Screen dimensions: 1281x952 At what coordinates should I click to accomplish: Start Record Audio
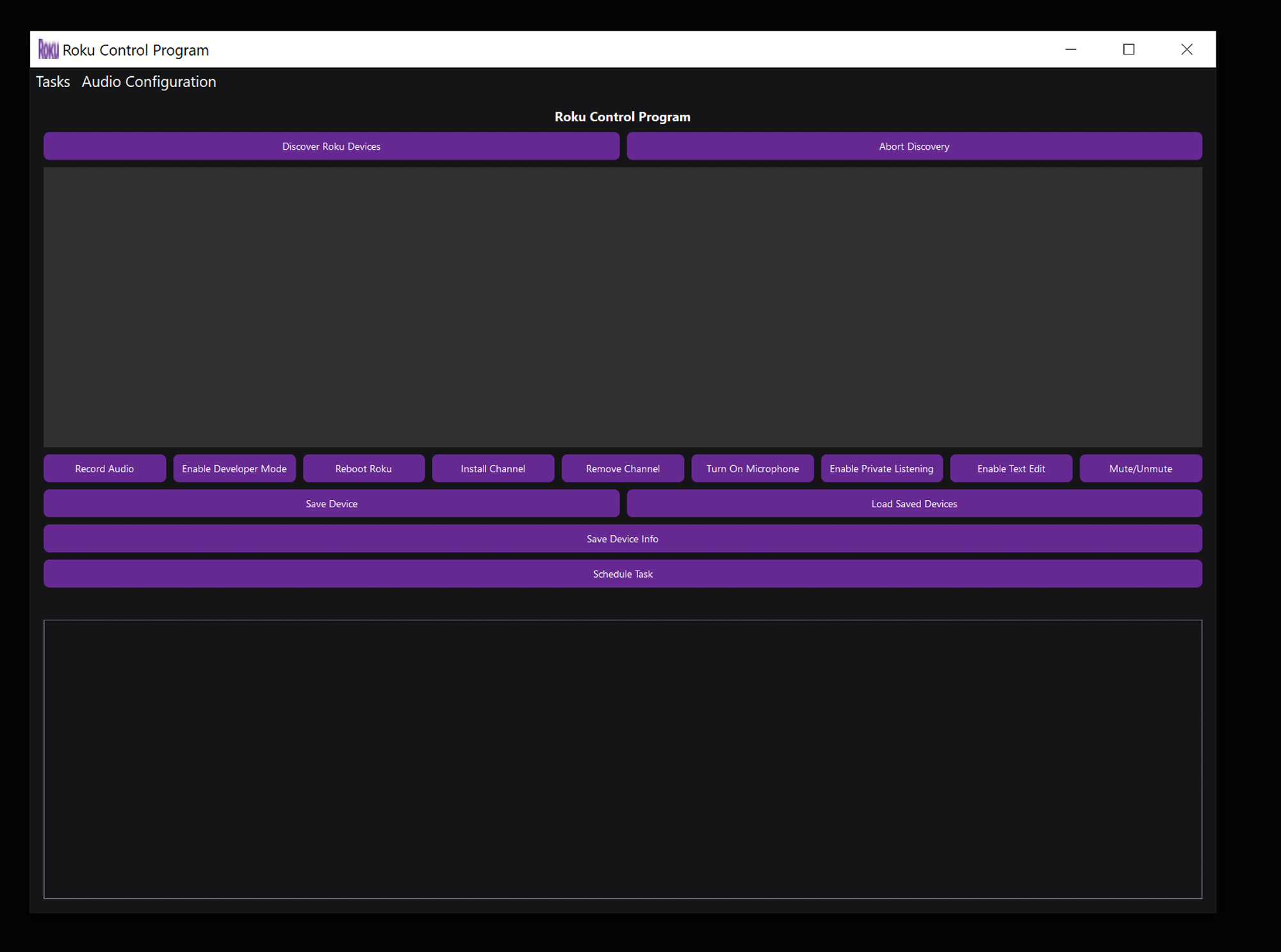104,469
